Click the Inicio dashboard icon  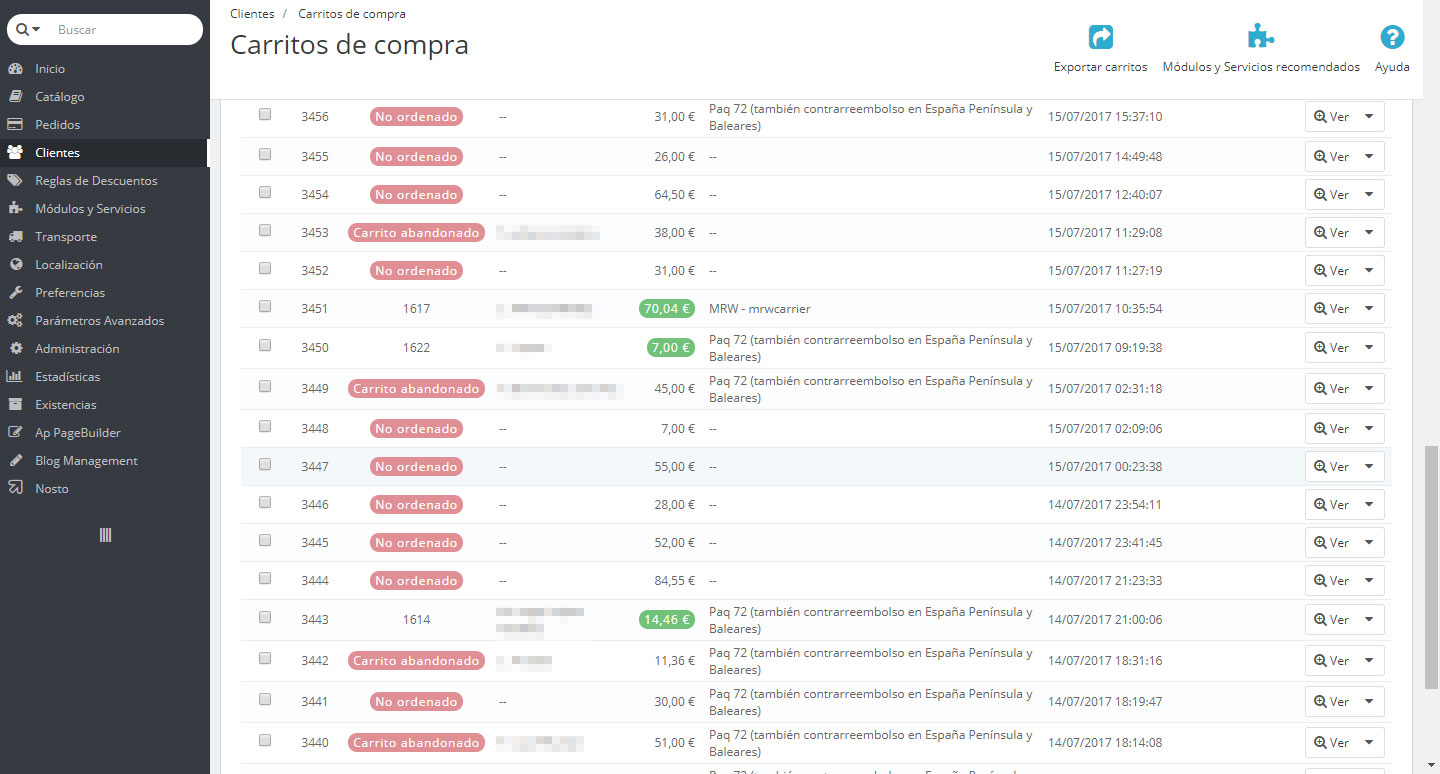[x=15, y=69]
